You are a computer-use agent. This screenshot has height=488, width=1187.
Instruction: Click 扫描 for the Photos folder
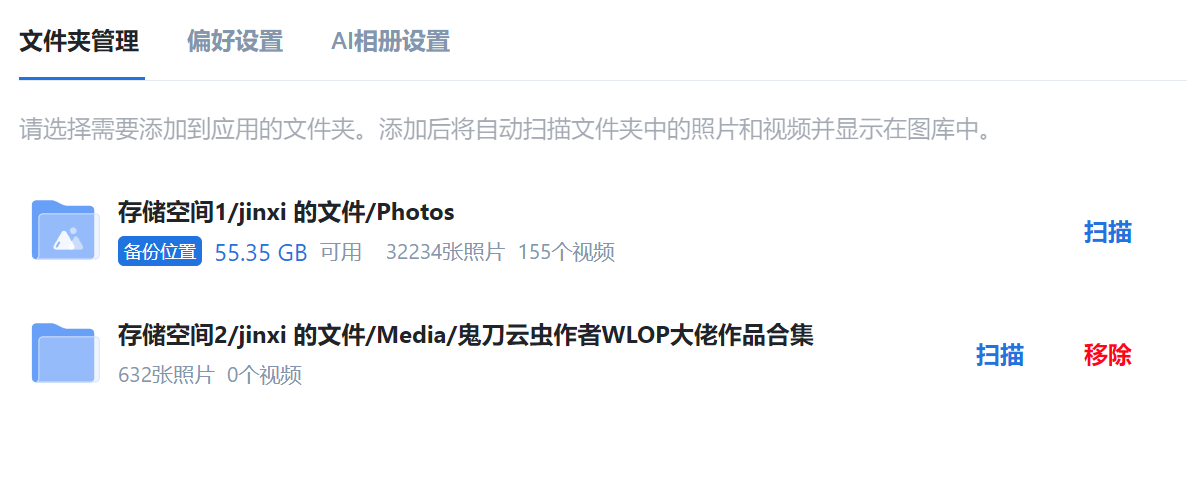pyautogui.click(x=1108, y=232)
